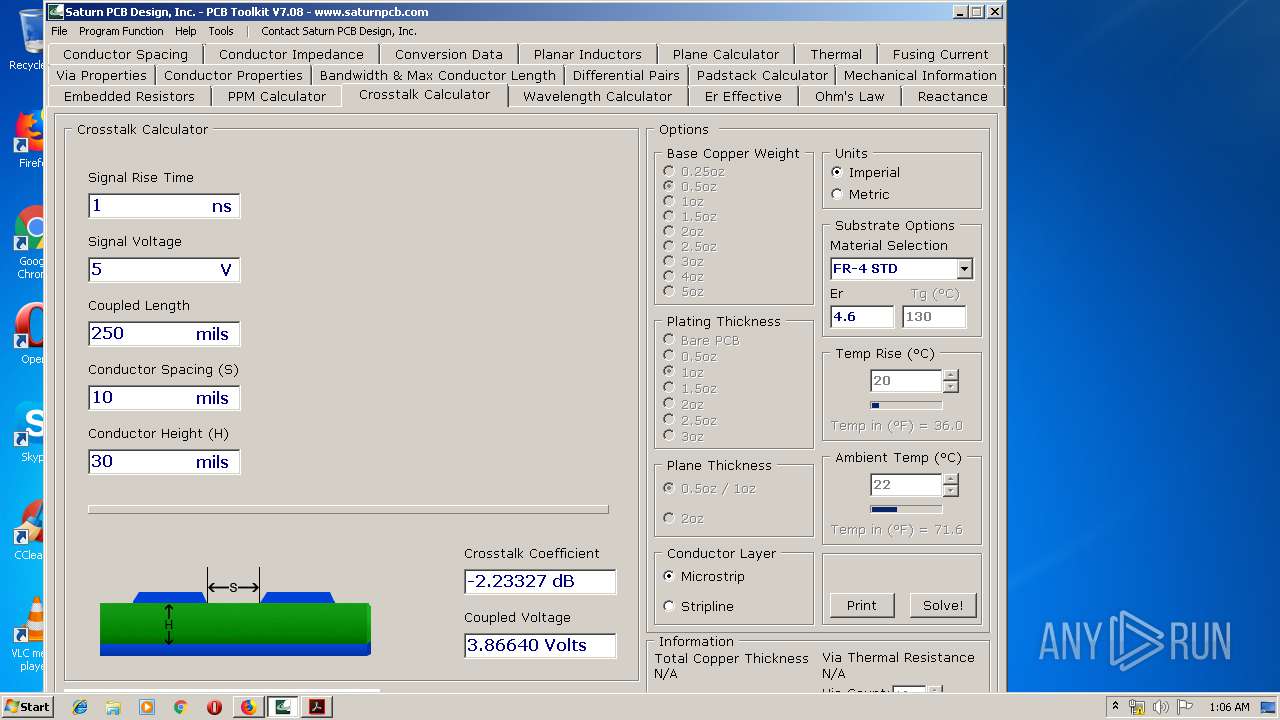Select the Opera desktop shortcut
This screenshot has width=1280, height=720.
[29, 333]
